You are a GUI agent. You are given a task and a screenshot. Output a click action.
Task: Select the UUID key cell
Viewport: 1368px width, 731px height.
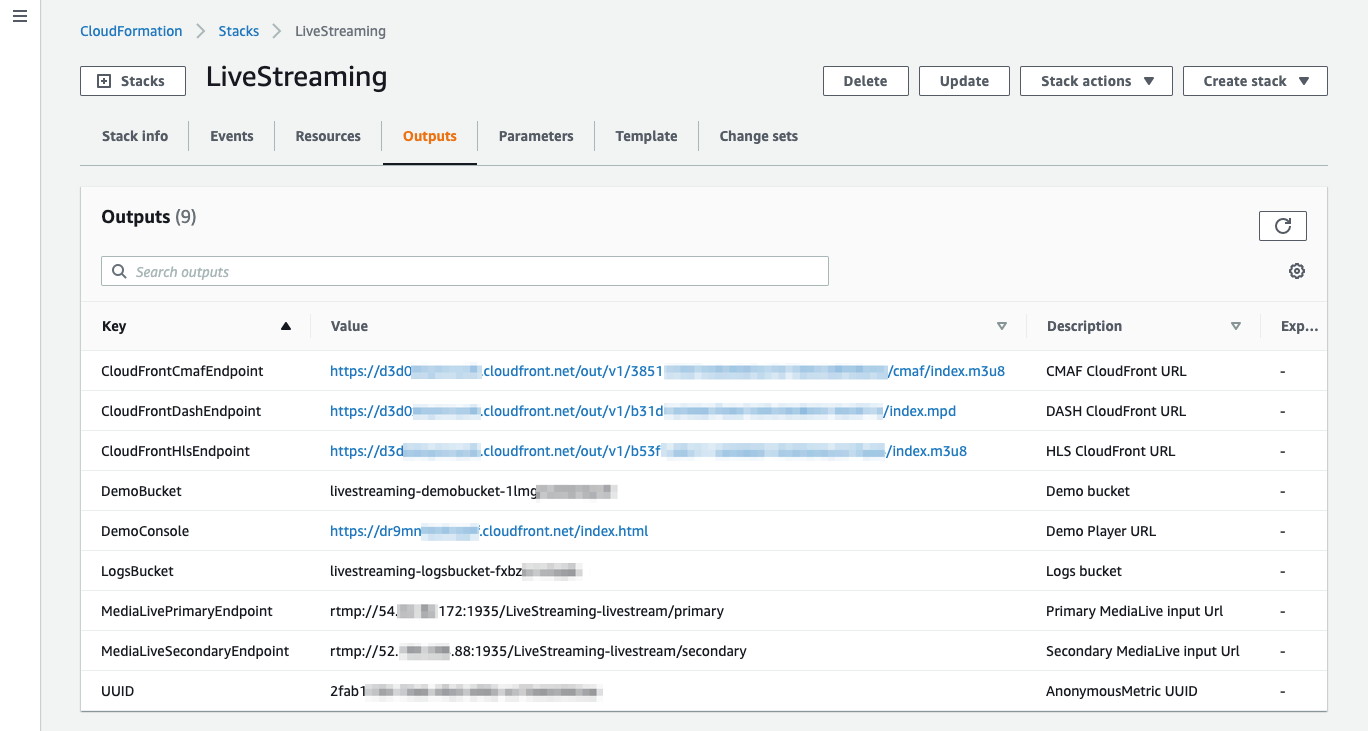[x=118, y=691]
